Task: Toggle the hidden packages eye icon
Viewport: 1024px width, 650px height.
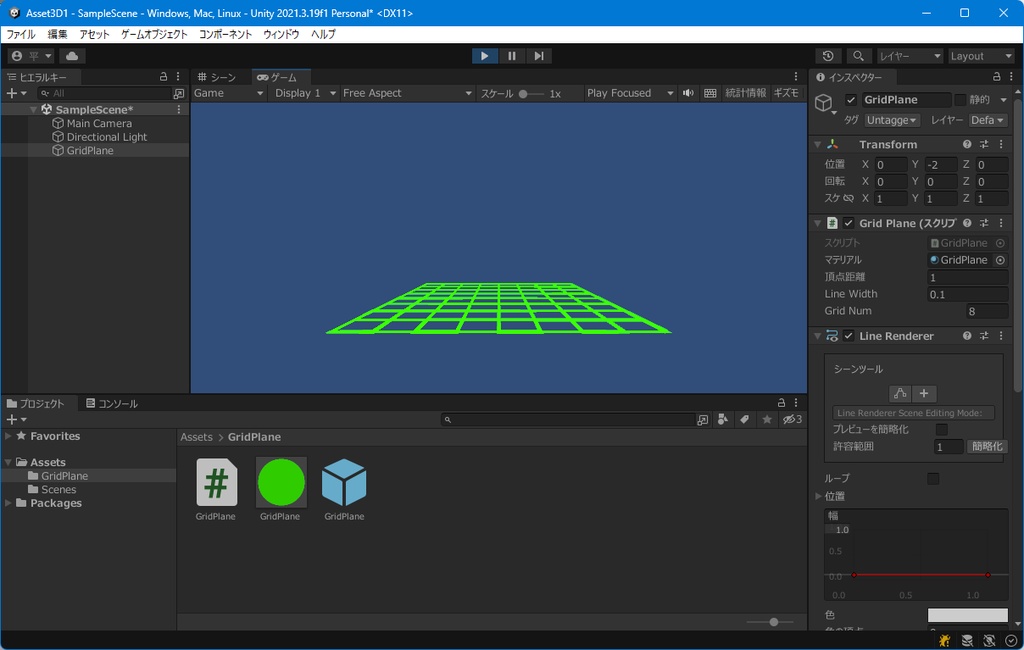Action: click(792, 419)
